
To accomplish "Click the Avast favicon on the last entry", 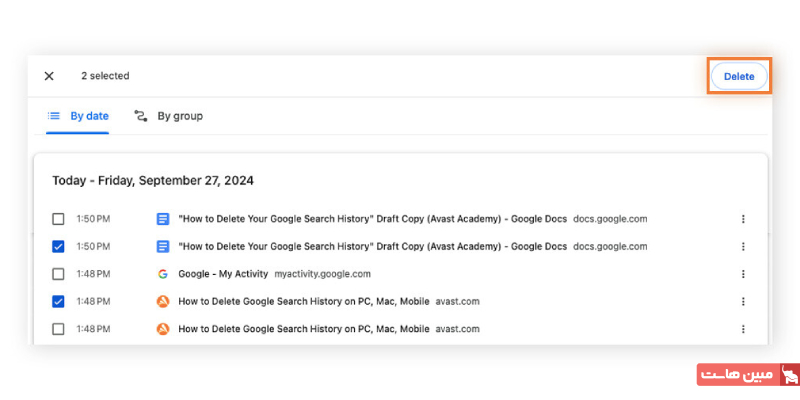I will (162, 329).
